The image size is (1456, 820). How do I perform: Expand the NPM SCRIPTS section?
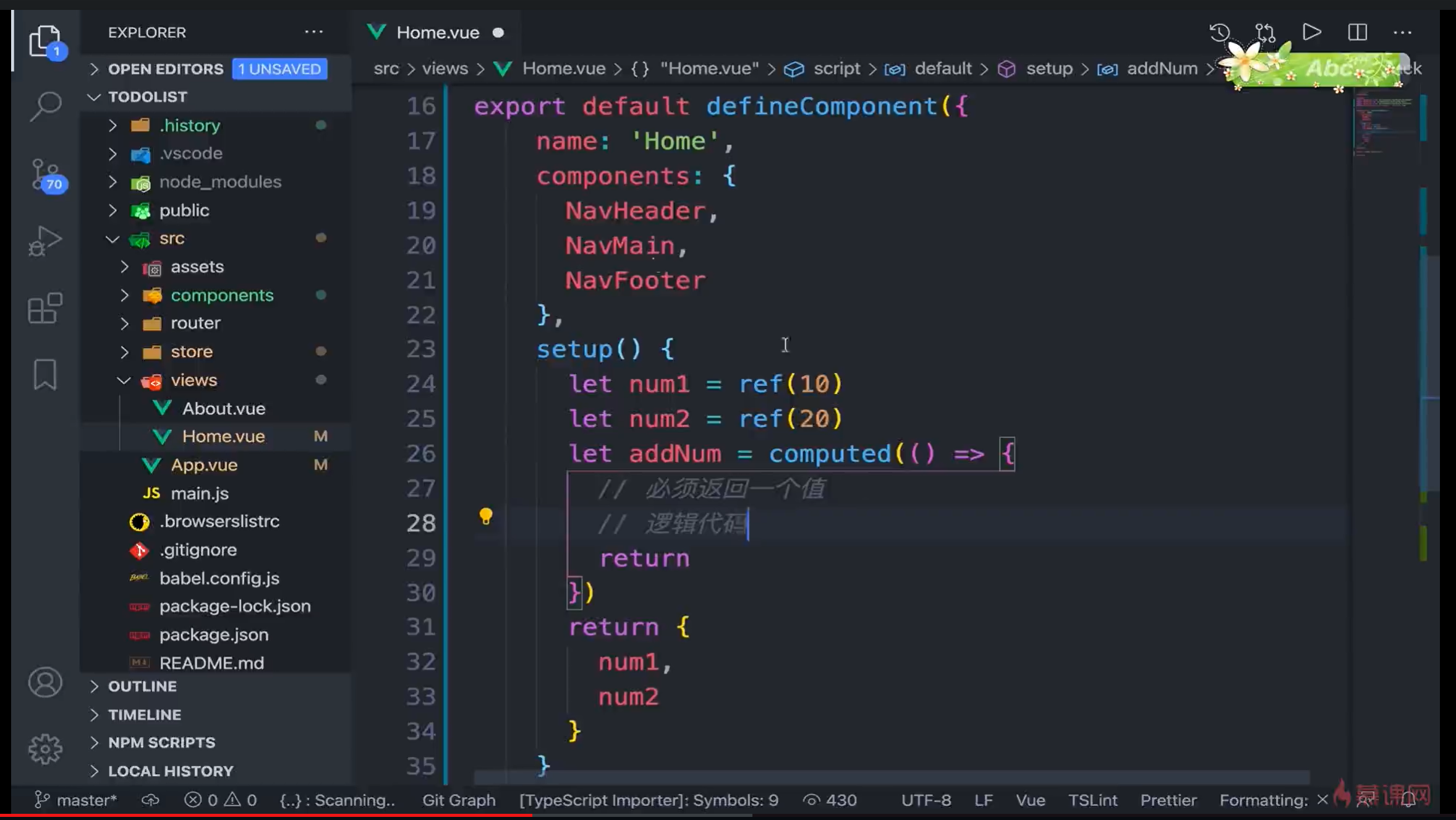tap(161, 743)
